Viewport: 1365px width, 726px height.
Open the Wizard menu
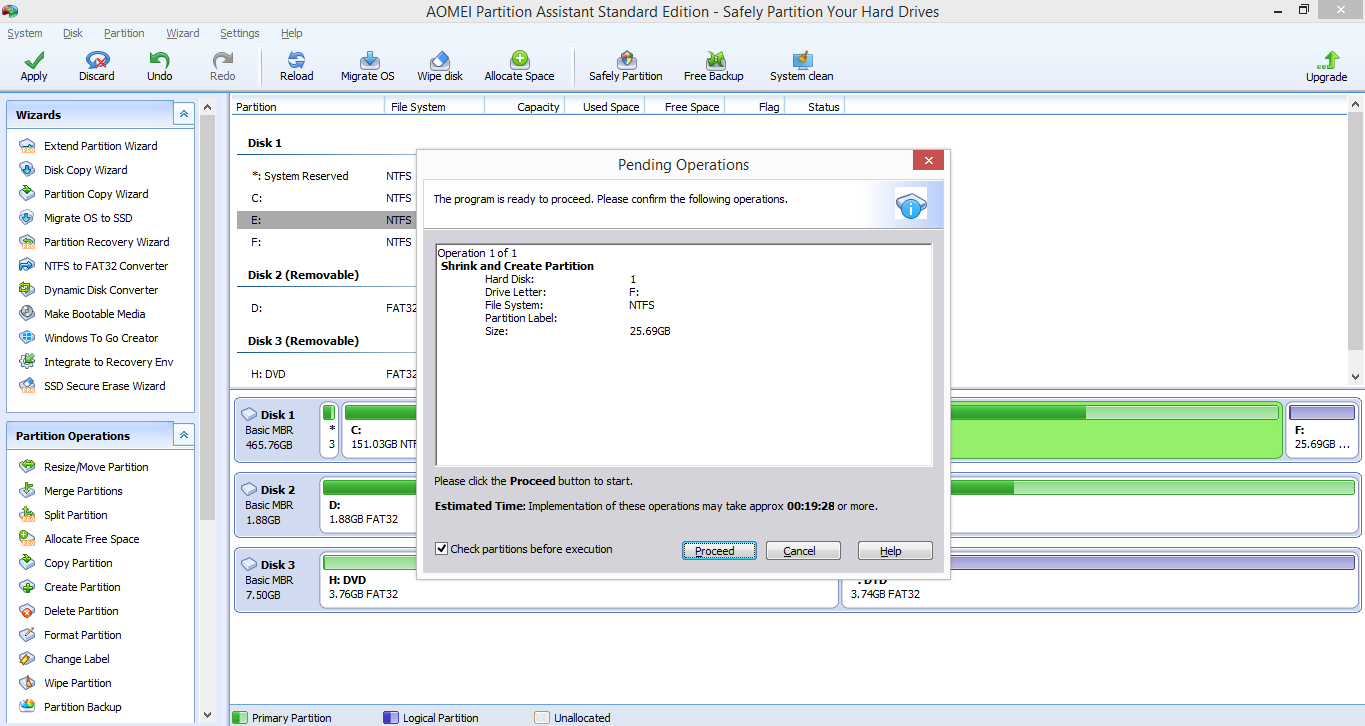pyautogui.click(x=183, y=33)
